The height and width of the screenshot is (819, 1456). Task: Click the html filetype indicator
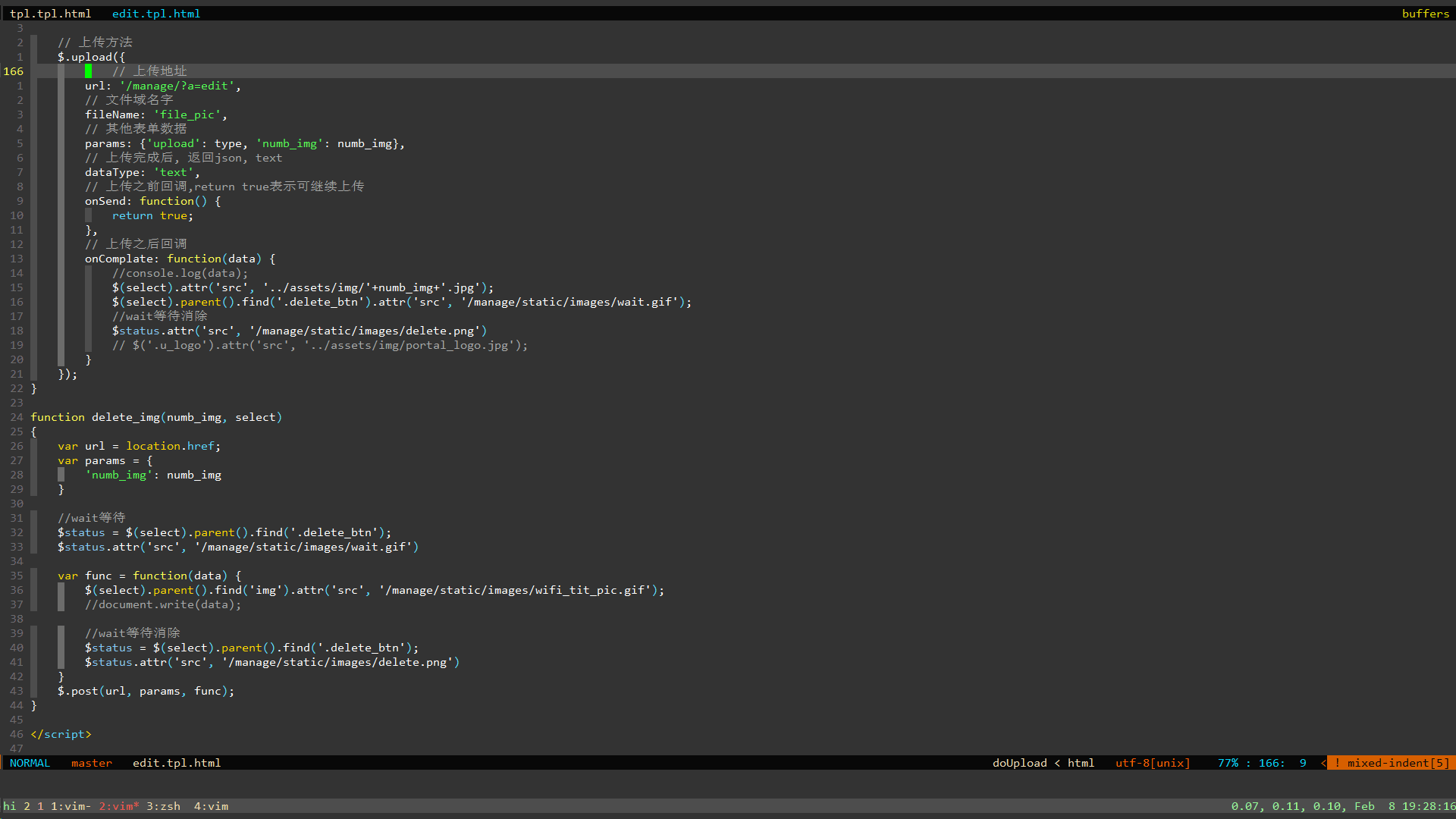click(1081, 763)
